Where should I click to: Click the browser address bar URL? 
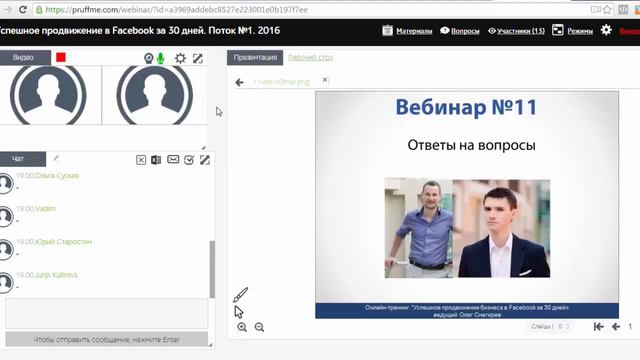click(x=176, y=9)
